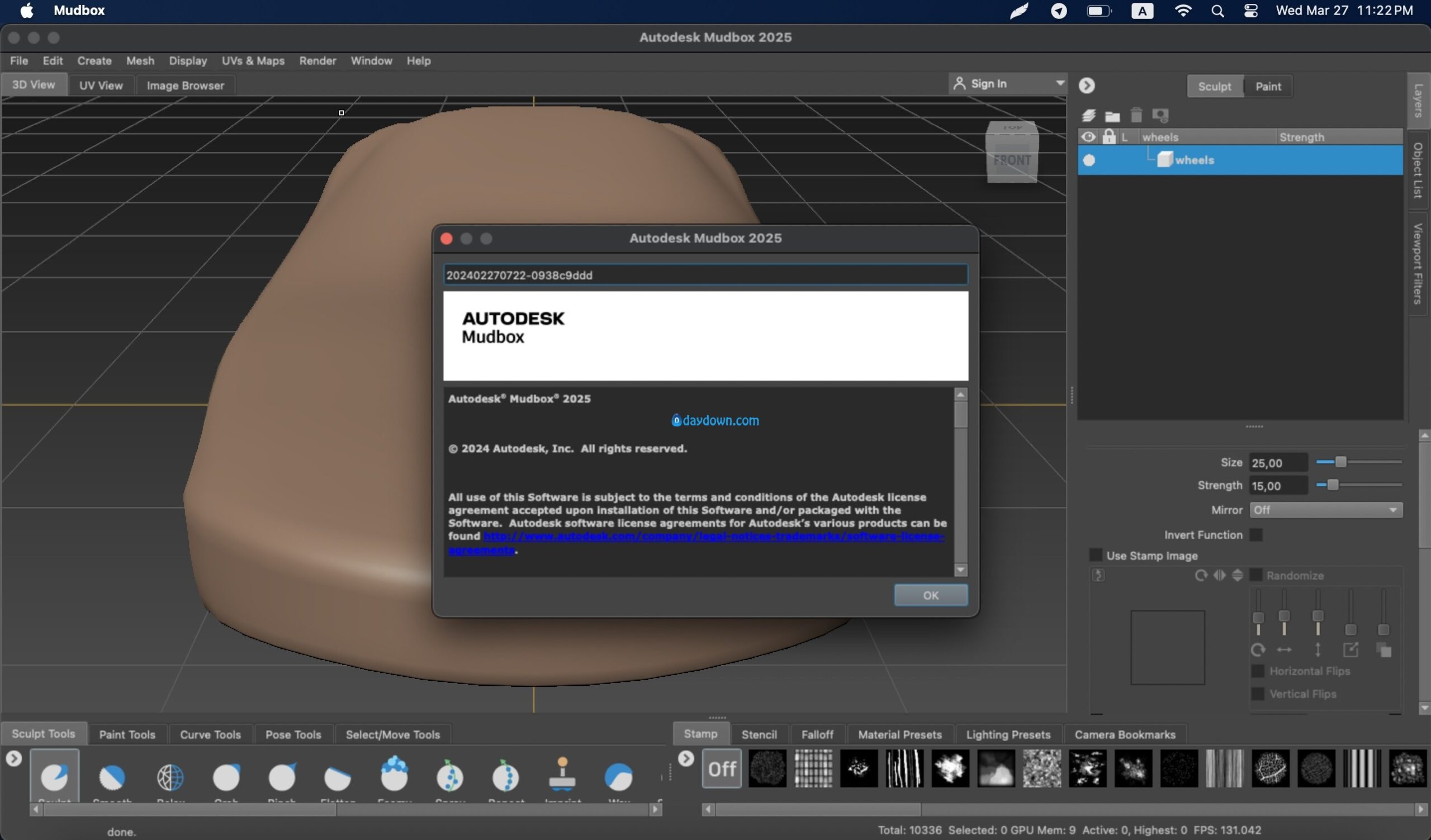Open macOS Control Center
The image size is (1431, 840).
pyautogui.click(x=1251, y=11)
